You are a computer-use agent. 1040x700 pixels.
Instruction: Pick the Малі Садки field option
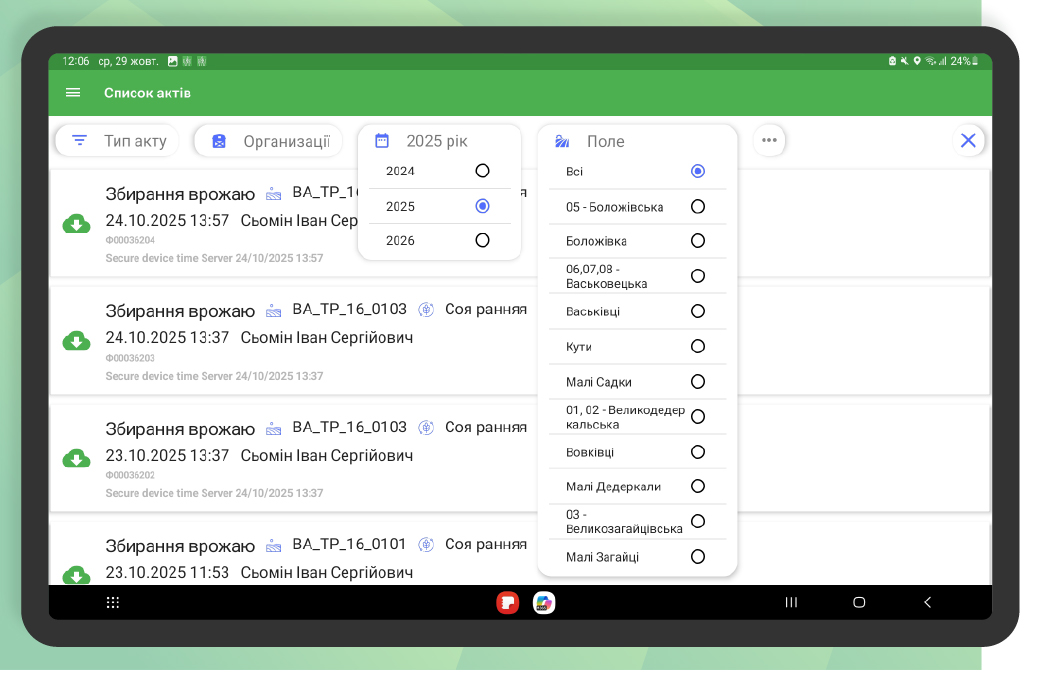click(x=698, y=382)
